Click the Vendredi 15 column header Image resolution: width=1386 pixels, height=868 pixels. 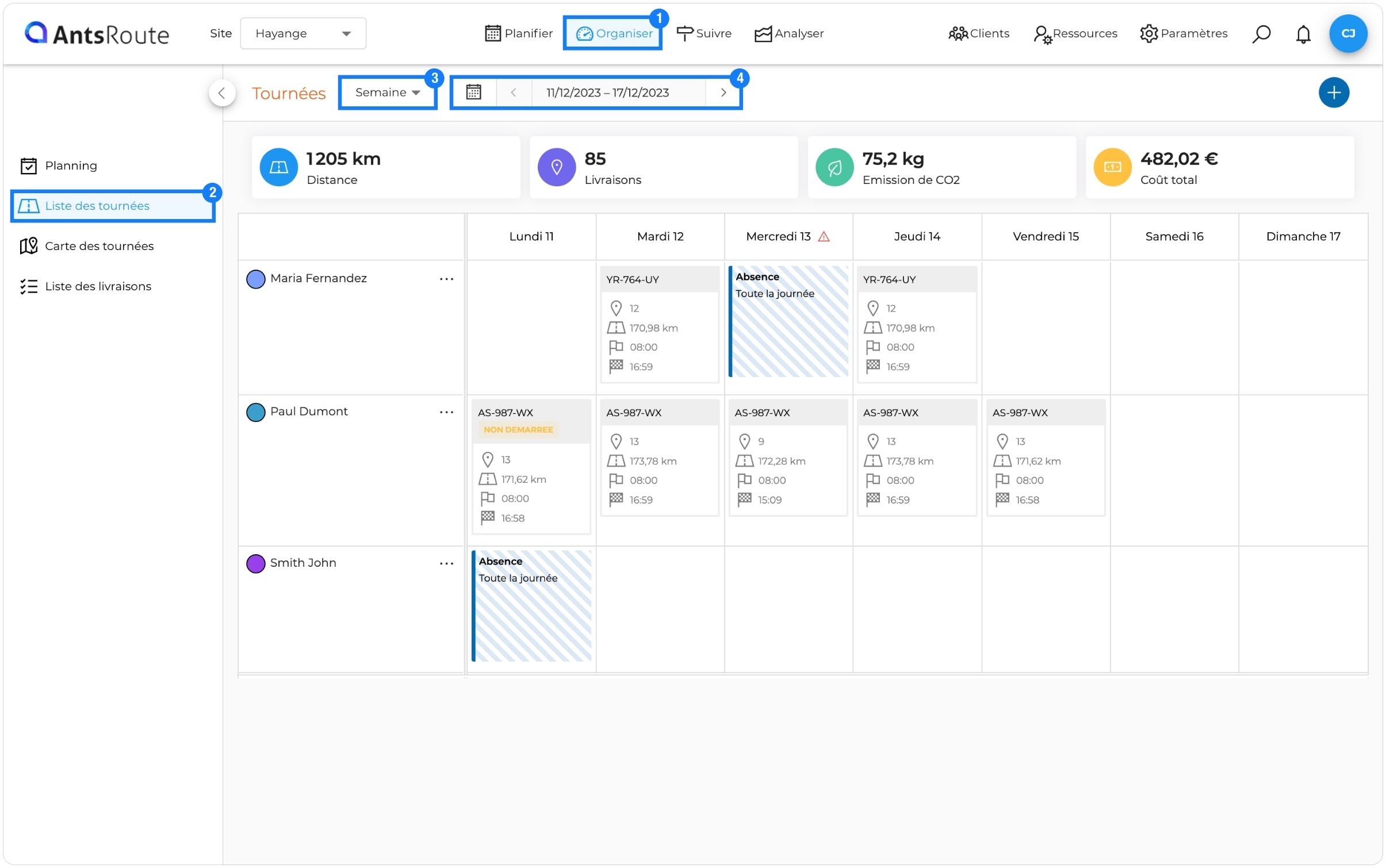[x=1046, y=236]
